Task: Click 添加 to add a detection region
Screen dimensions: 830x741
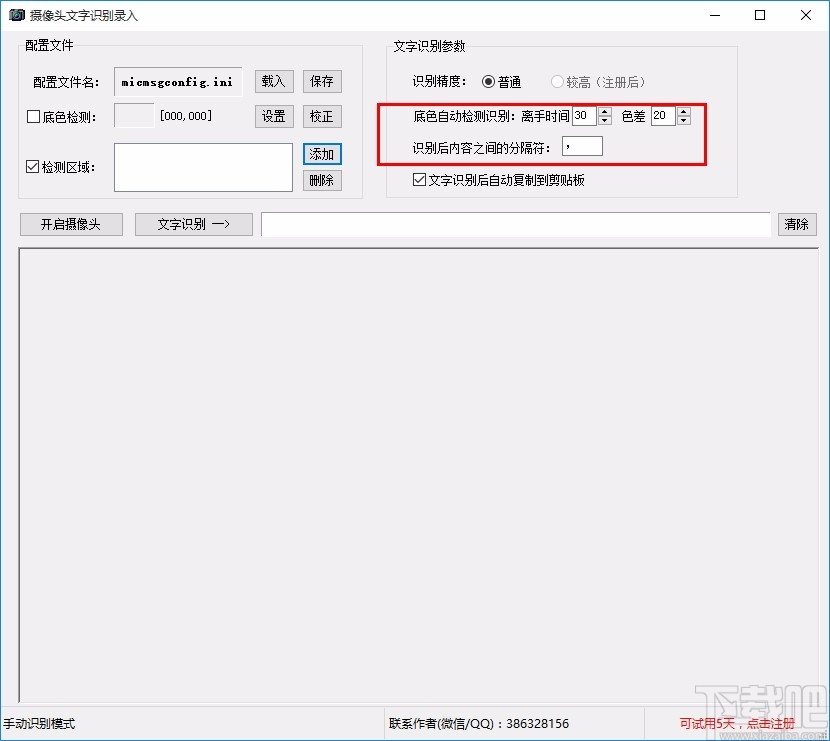Action: coord(322,154)
